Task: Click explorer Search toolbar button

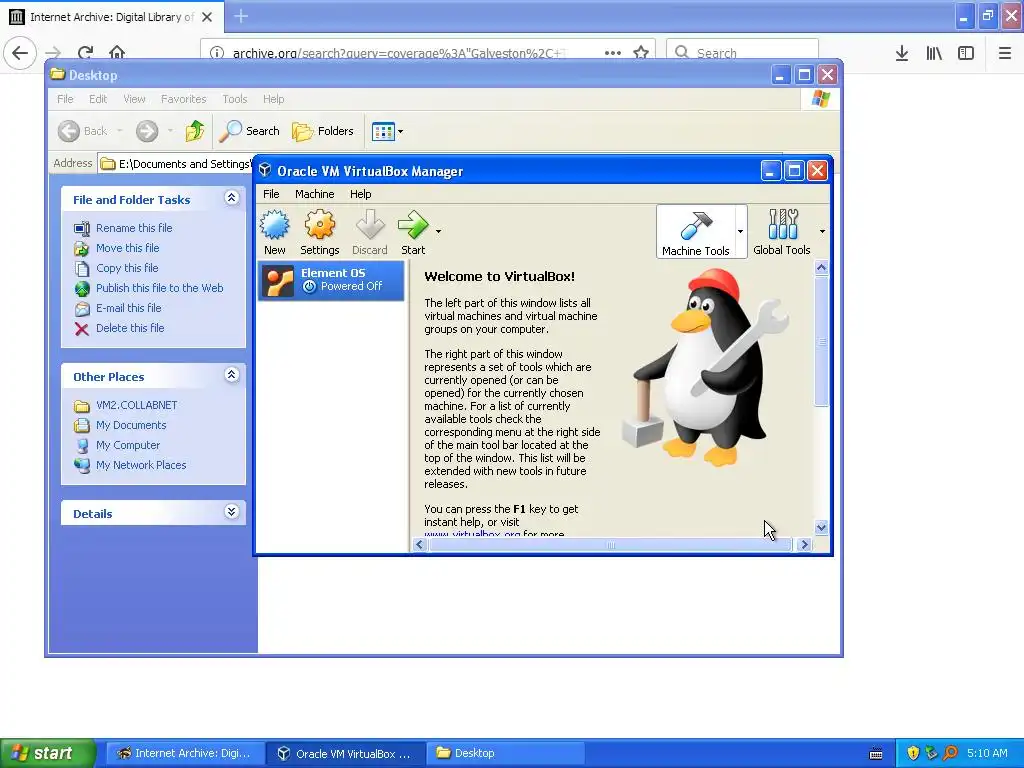Action: pyautogui.click(x=249, y=131)
